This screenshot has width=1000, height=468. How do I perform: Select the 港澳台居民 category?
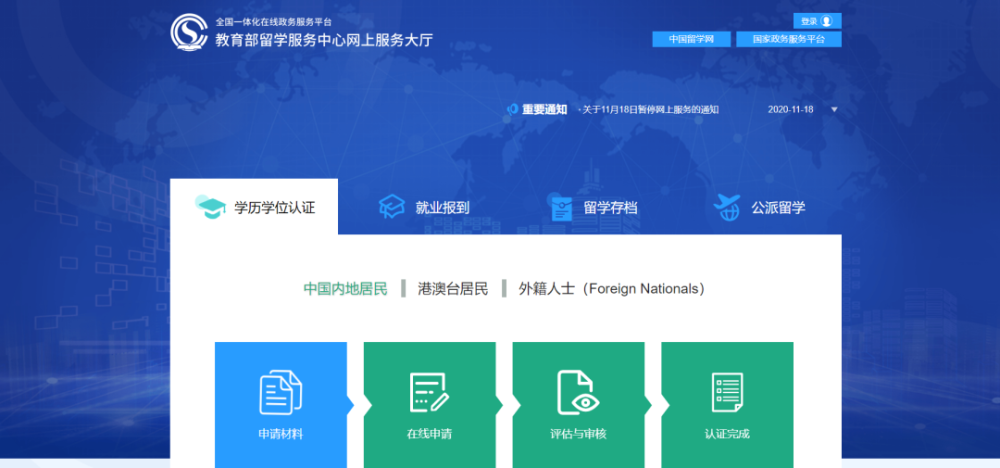(453, 289)
